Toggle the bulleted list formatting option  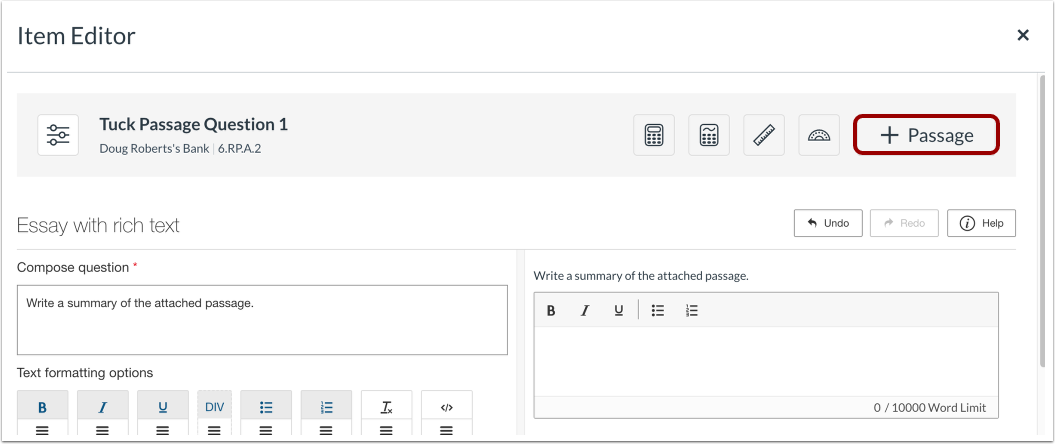(266, 407)
